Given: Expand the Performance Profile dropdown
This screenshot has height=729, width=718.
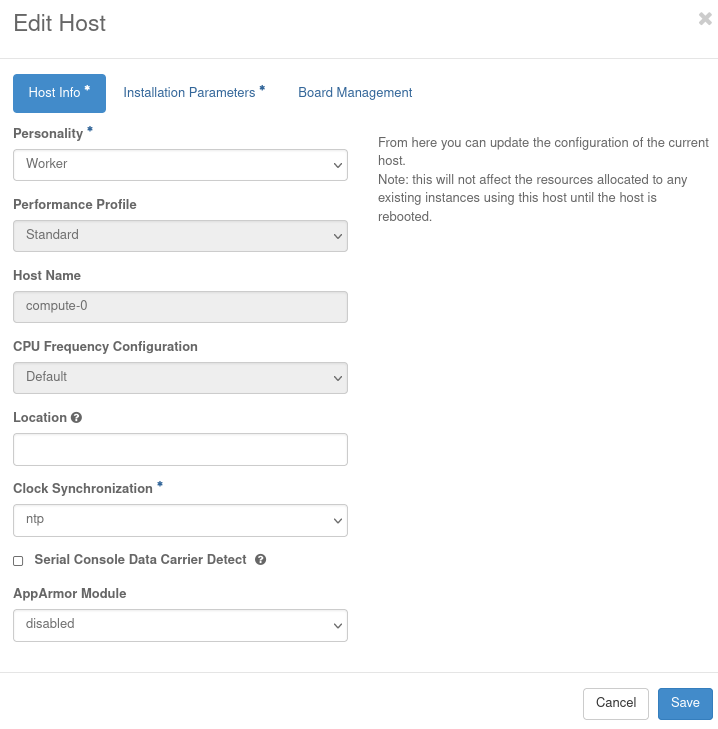Looking at the screenshot, I should (180, 236).
